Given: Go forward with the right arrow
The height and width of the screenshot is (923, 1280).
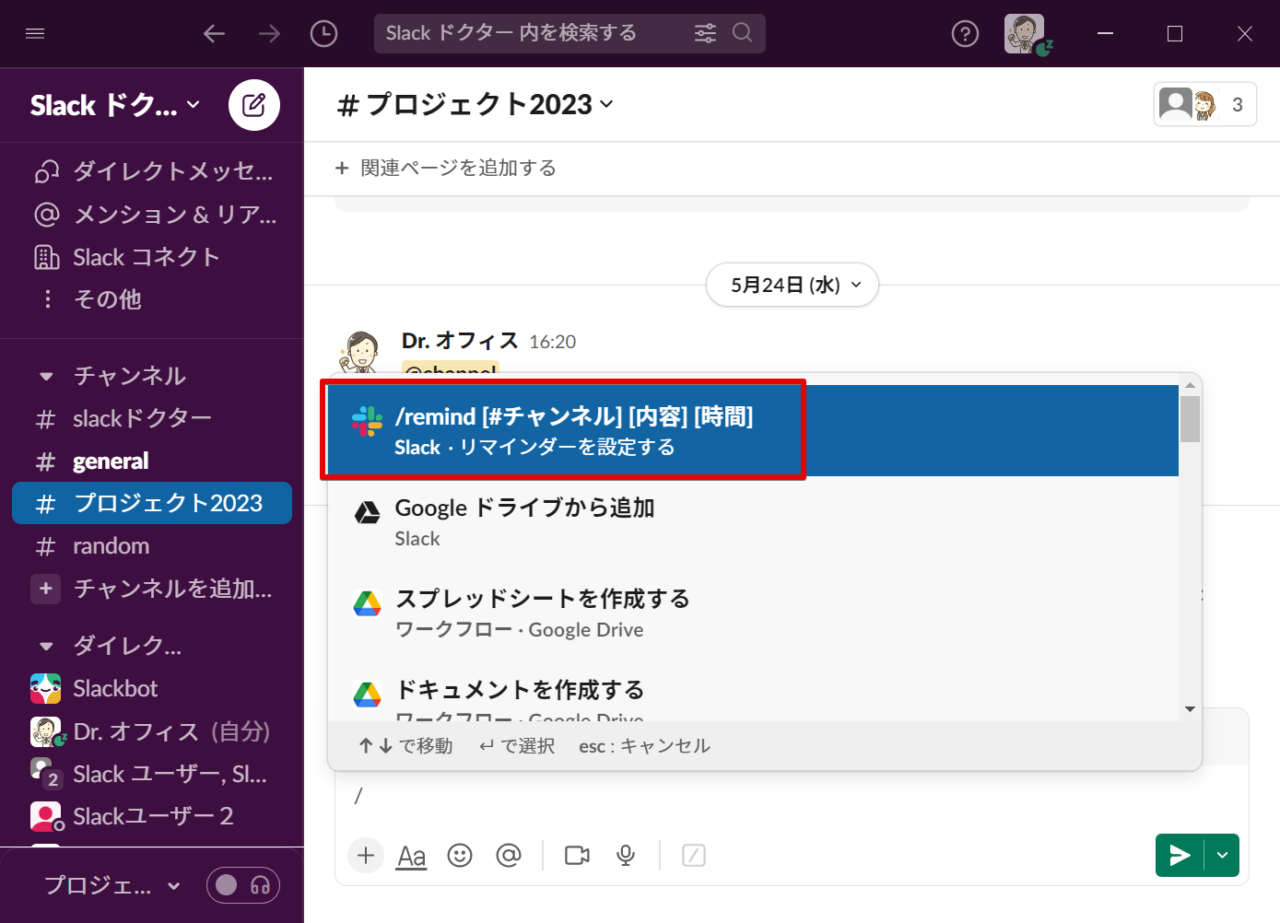Looking at the screenshot, I should pyautogui.click(x=269, y=34).
